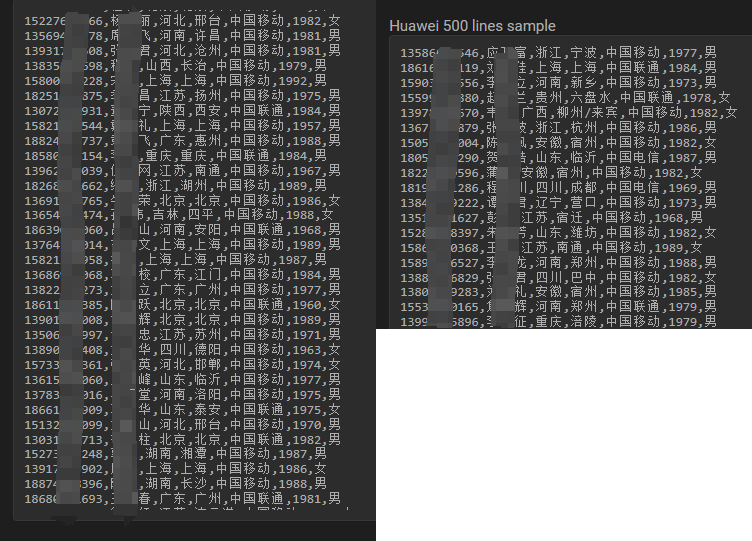This screenshot has width=752, height=541.
Task: Click Huawei sample row 重庆,涪陵,中国移动,1979
Action: 558,321
